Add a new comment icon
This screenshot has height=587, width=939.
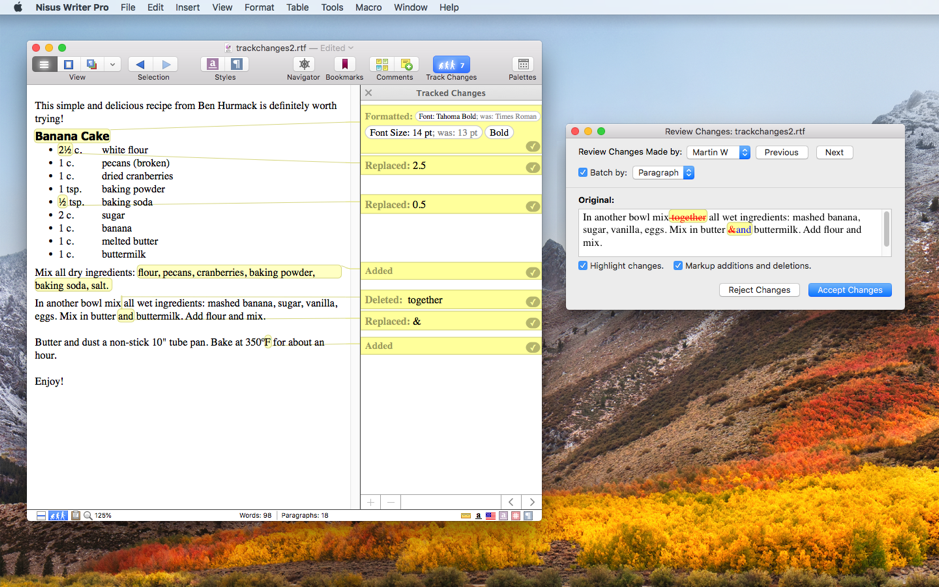(407, 64)
